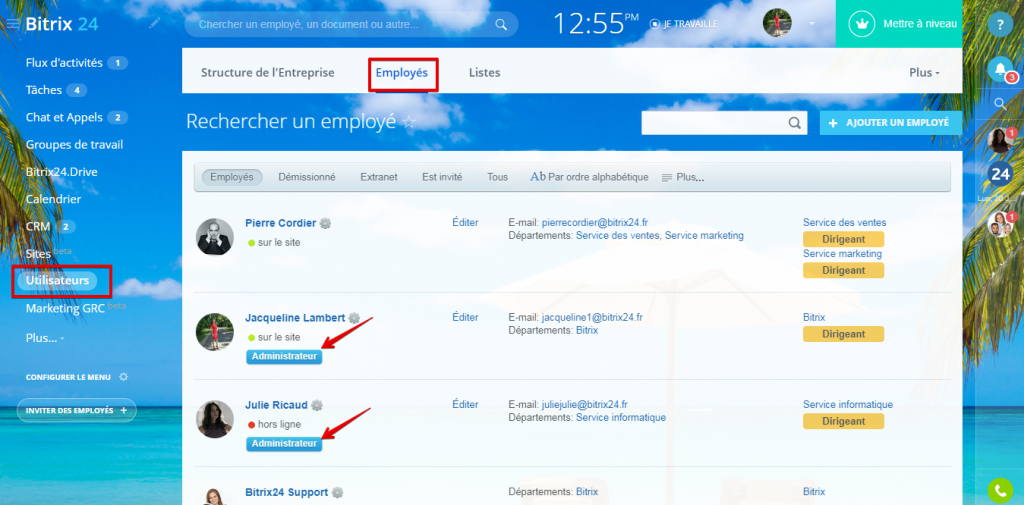
Task: Click the crown upgrade icon
Action: [861, 24]
